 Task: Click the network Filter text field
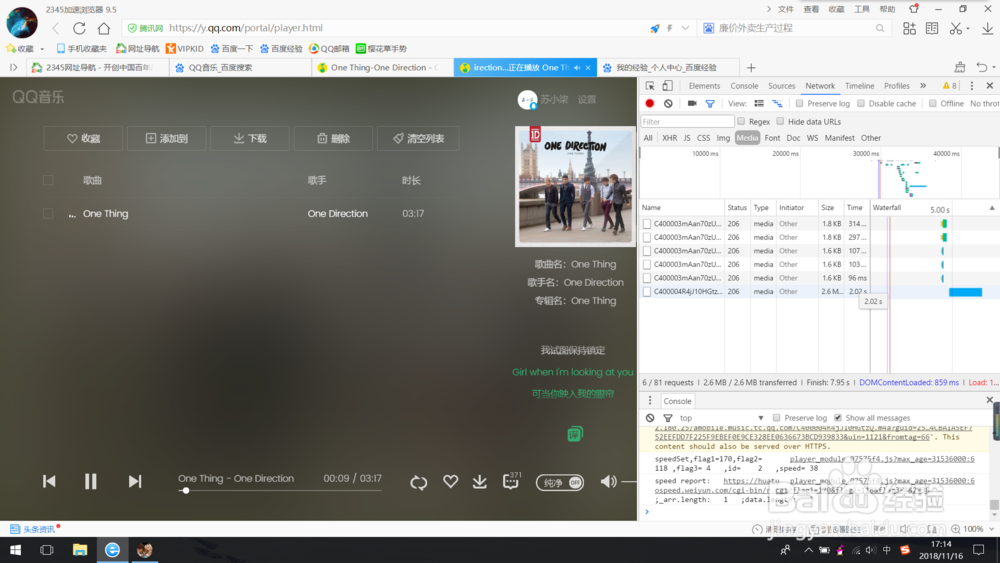688,121
